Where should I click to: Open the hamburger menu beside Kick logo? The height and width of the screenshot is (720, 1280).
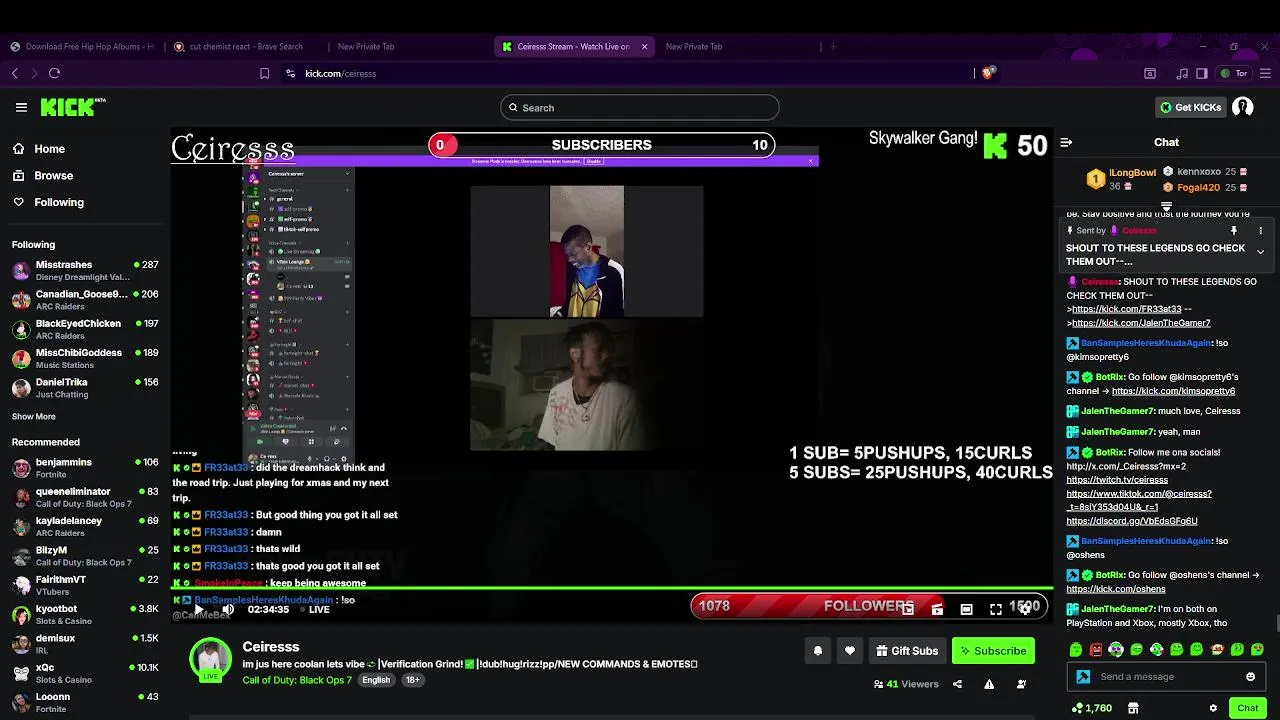tap(21, 107)
